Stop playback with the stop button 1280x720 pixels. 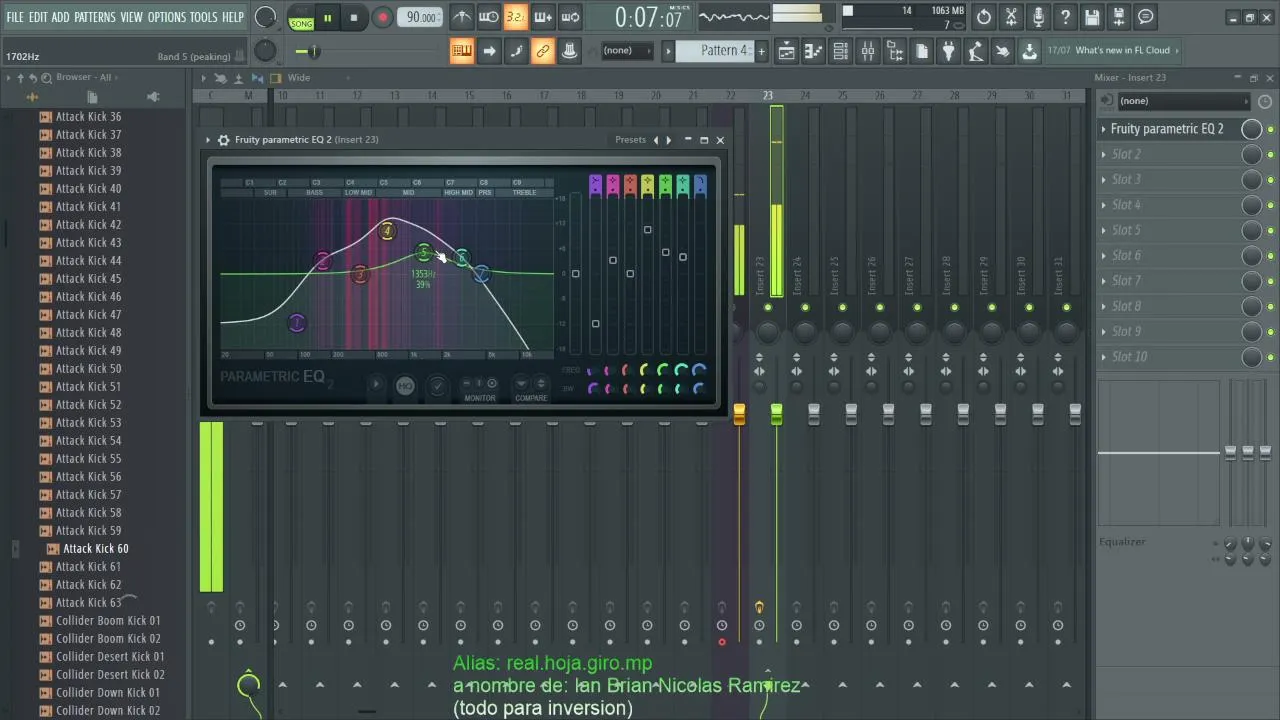click(x=354, y=17)
